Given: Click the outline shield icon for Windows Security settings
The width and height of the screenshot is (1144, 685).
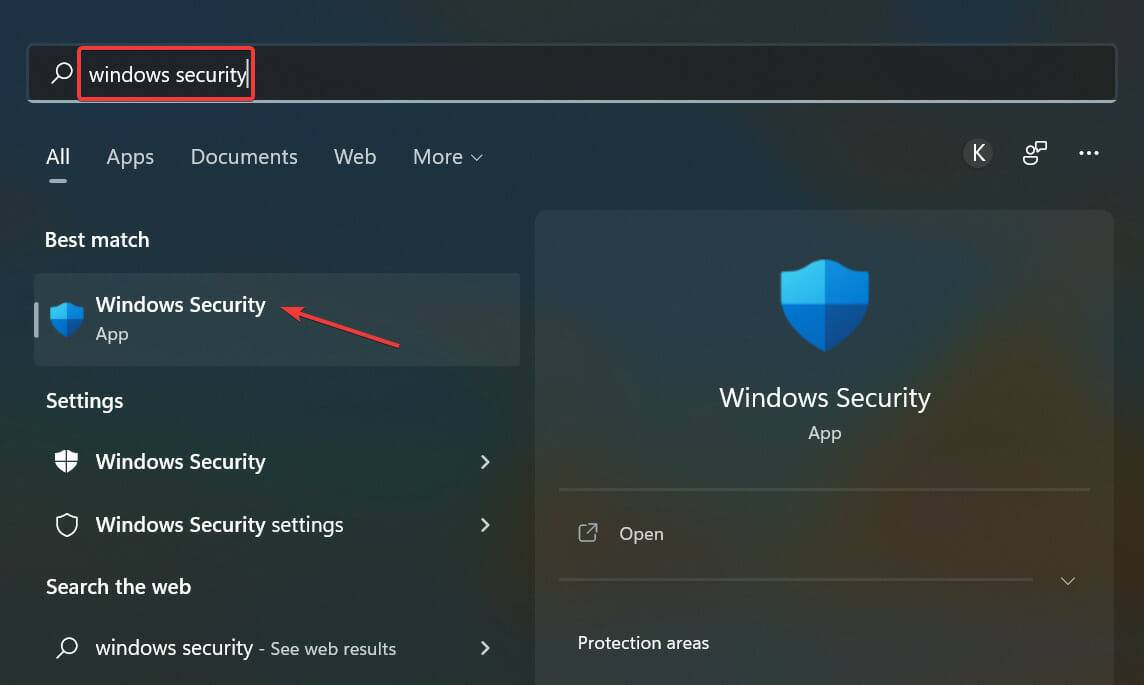Looking at the screenshot, I should pos(66,524).
